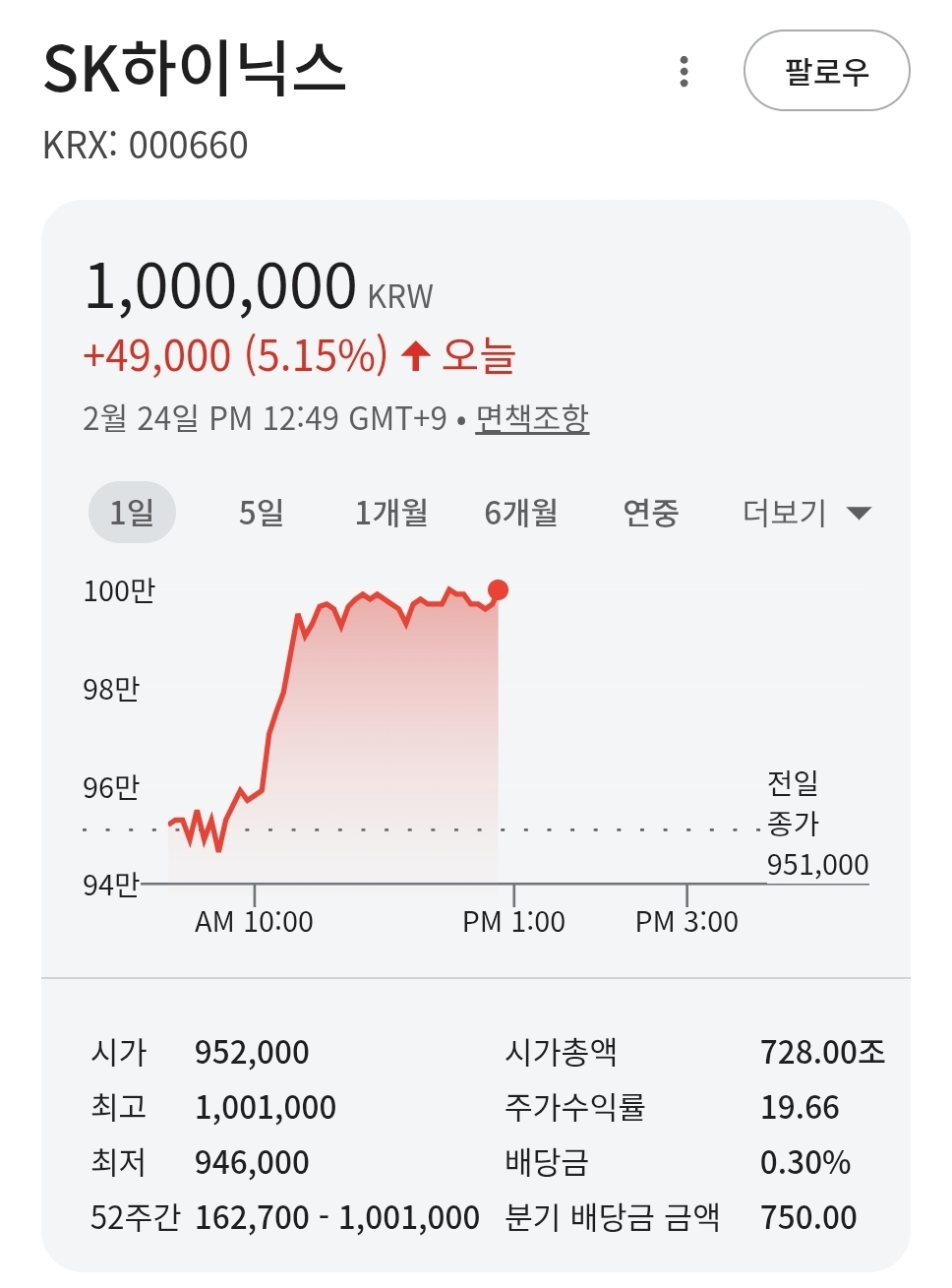Show the 1개월 chart range
Screen dimensions: 952x1288
[x=390, y=513]
